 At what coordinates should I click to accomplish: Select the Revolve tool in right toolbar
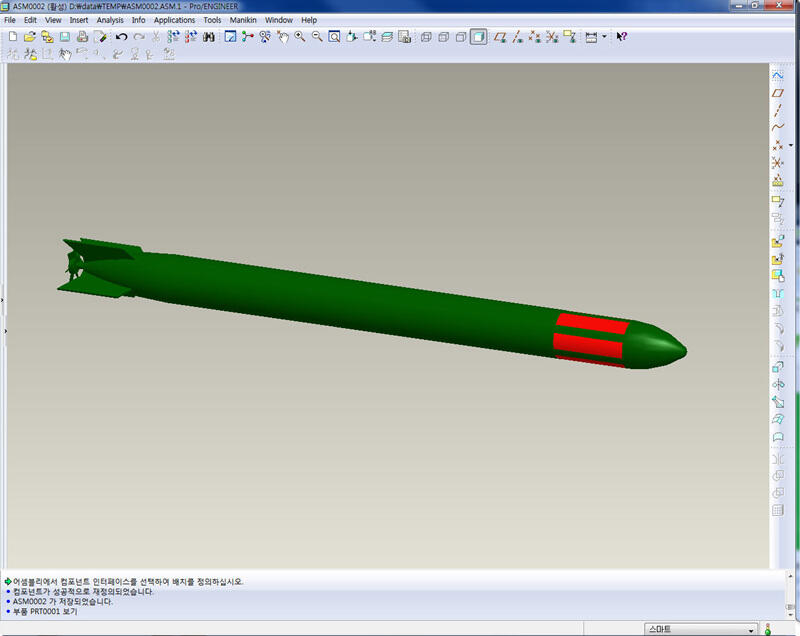coord(778,328)
